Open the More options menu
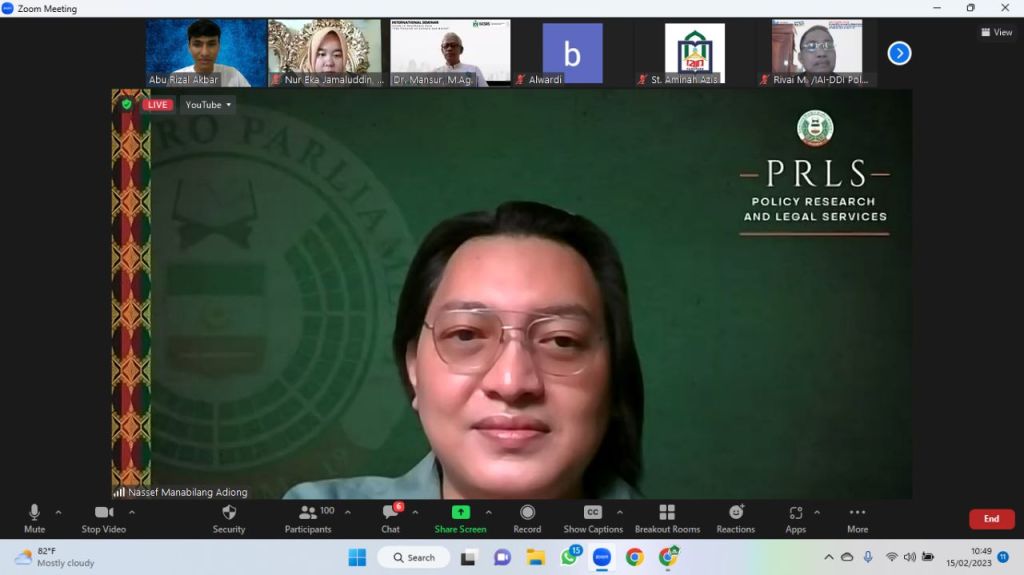Viewport: 1024px width, 575px height. point(857,513)
